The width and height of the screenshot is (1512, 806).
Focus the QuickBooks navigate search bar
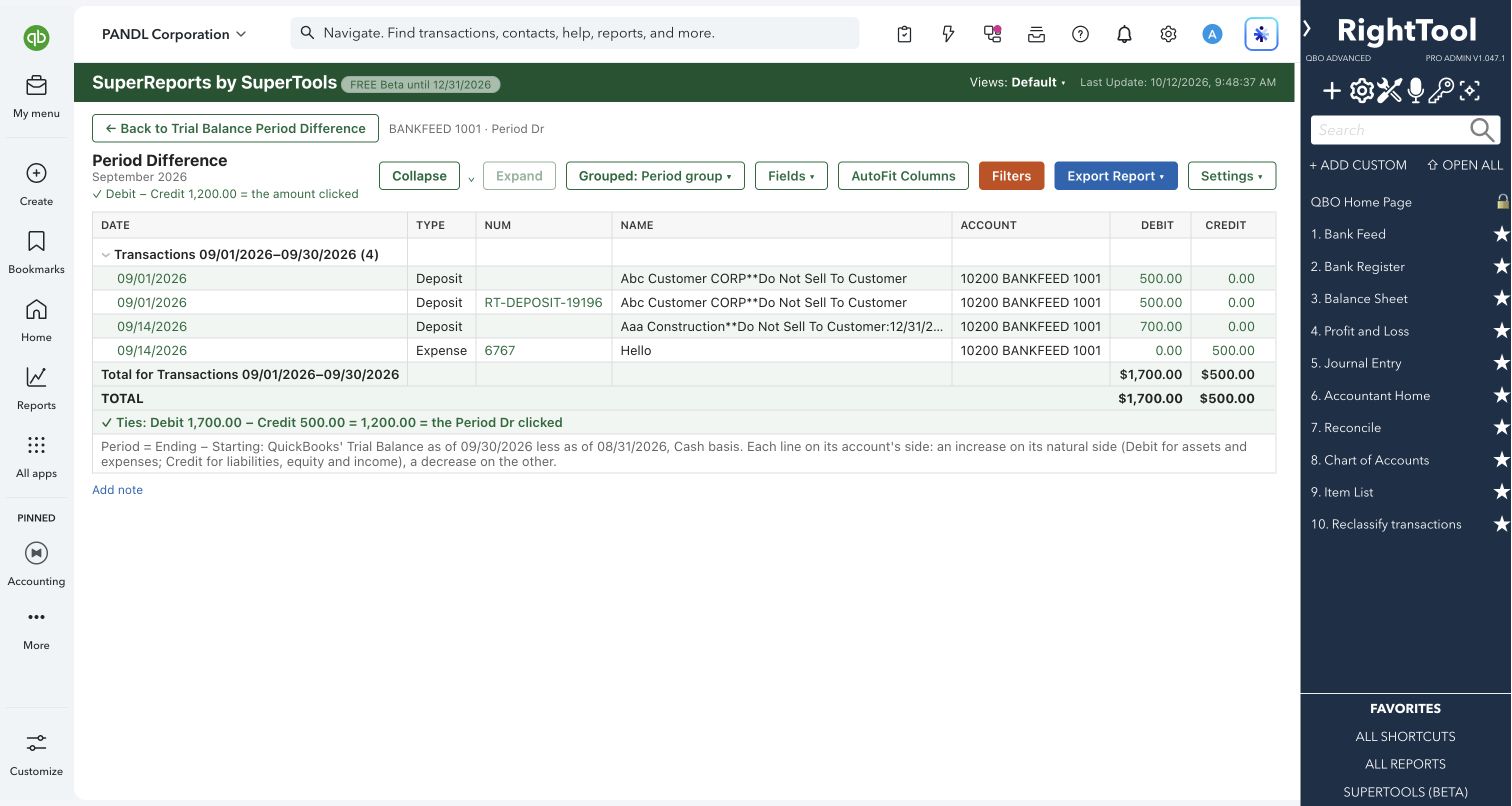pos(575,33)
